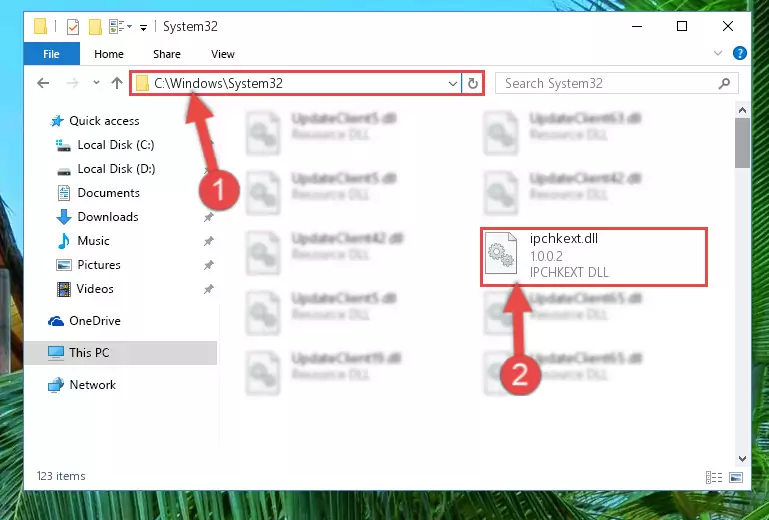769x520 pixels.
Task: Click the Music note icon
Action: [64, 241]
